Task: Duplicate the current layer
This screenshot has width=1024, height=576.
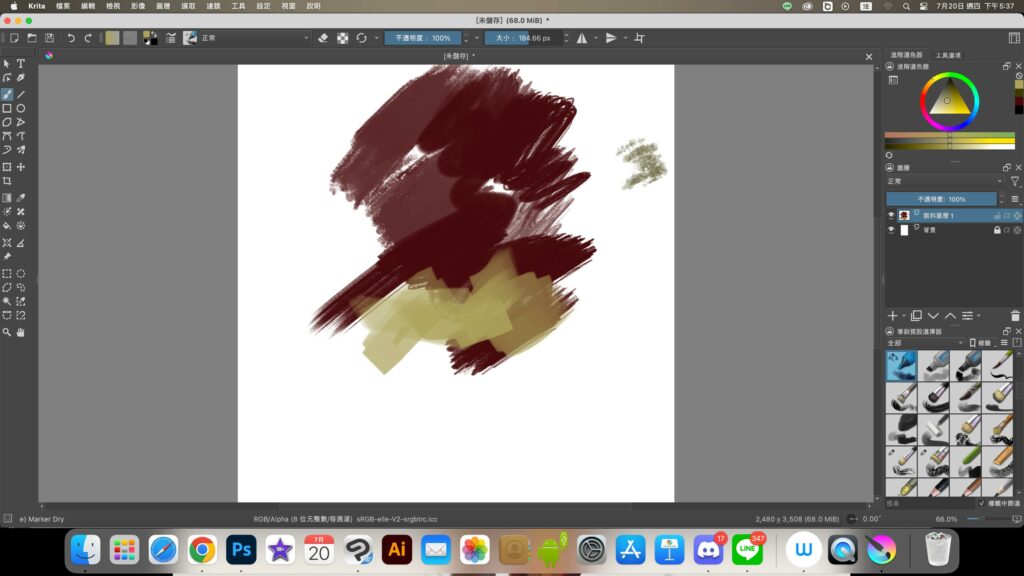Action: tap(916, 316)
